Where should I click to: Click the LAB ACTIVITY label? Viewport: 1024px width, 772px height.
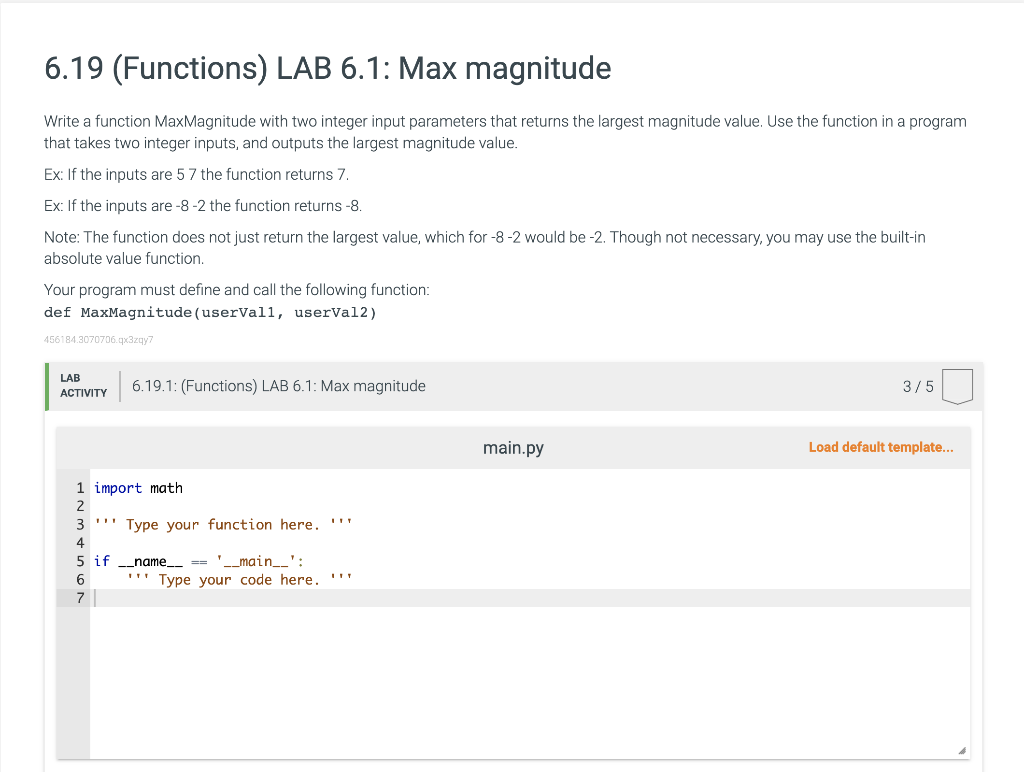84,385
